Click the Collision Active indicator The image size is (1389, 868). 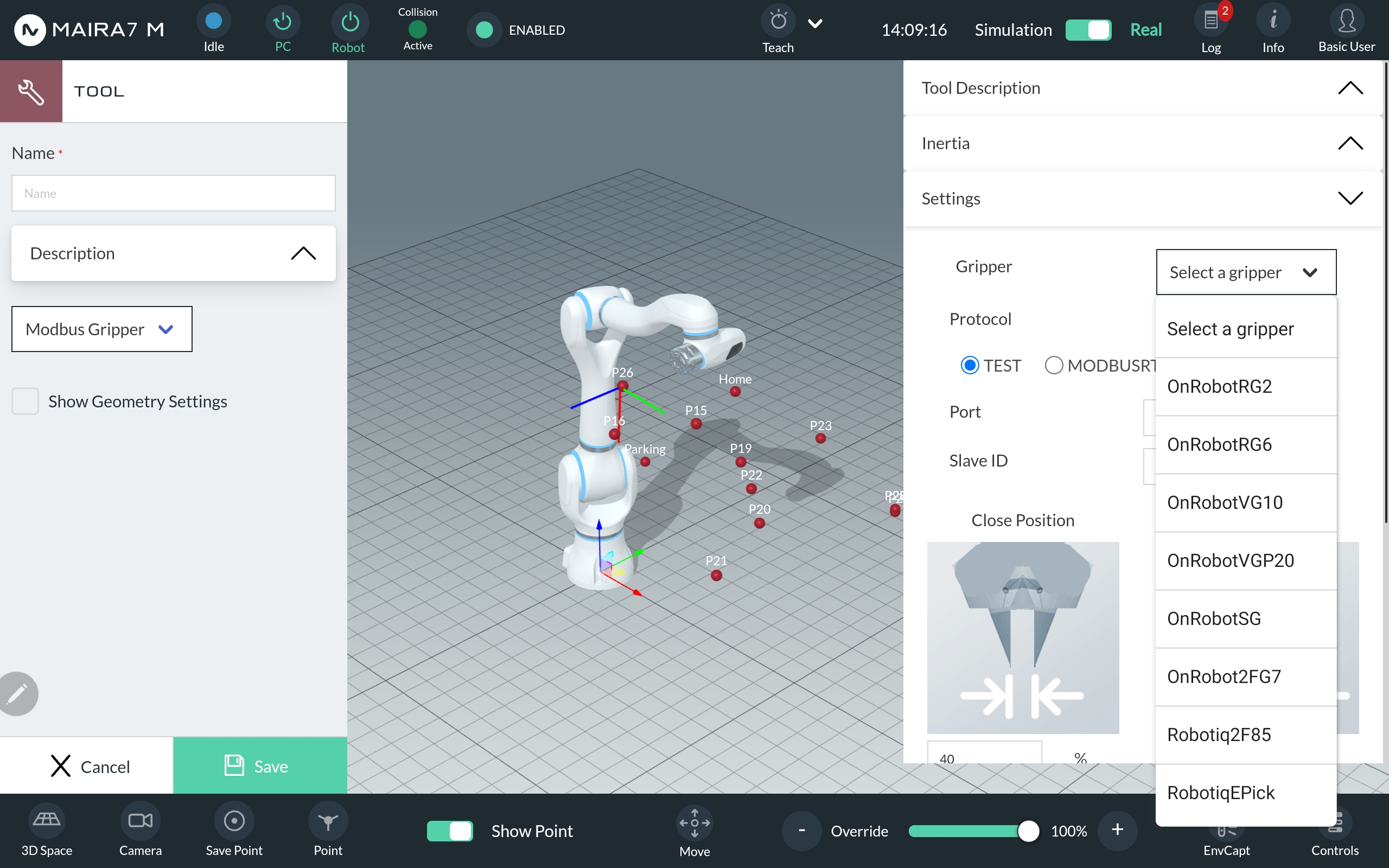click(417, 29)
